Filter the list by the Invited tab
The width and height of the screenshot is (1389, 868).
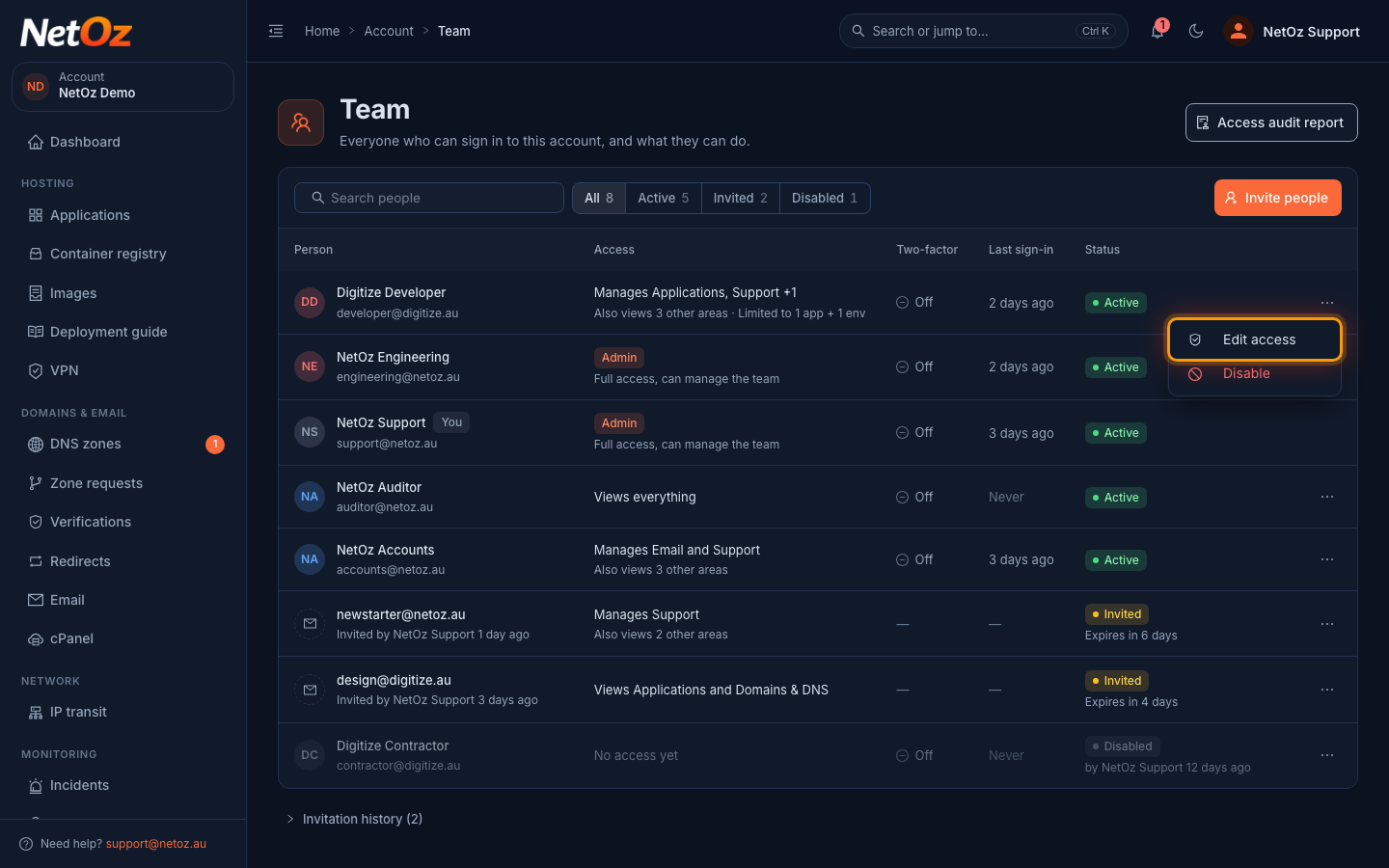tap(741, 198)
